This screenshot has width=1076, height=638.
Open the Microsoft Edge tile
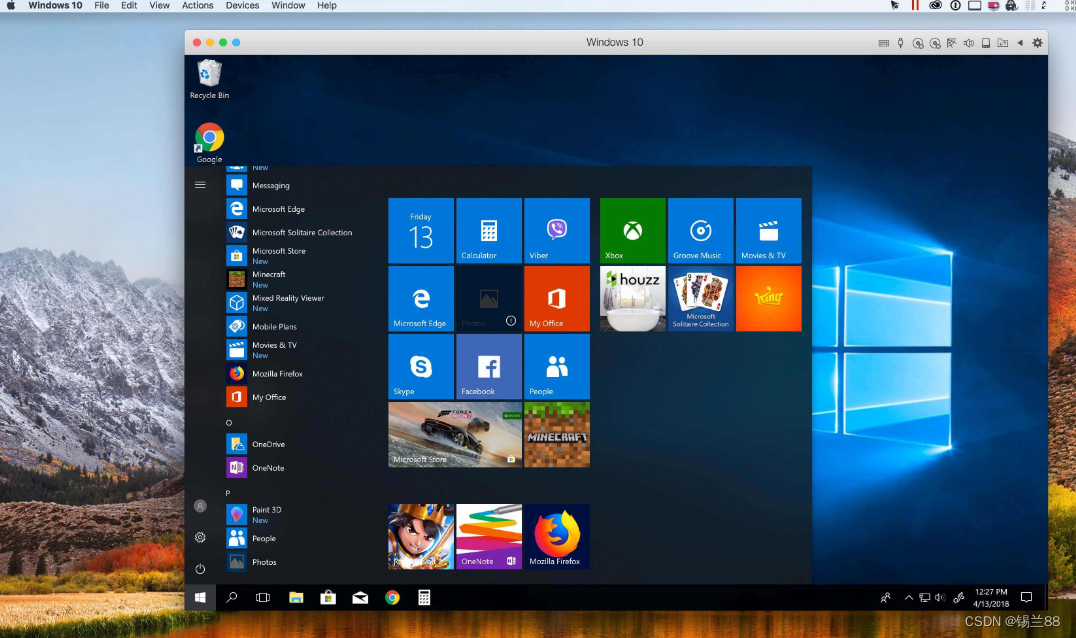[x=421, y=298]
